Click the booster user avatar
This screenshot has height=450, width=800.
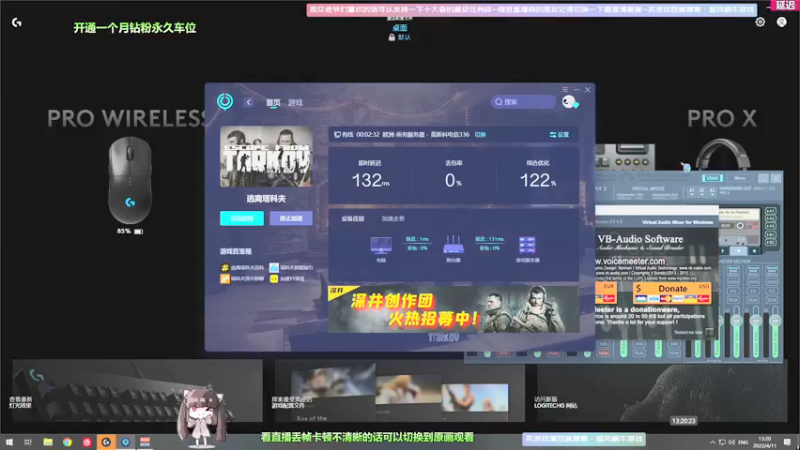[569, 102]
